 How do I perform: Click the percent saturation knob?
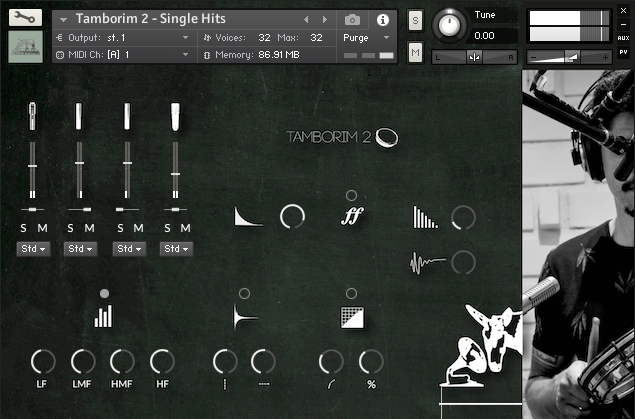pyautogui.click(x=371, y=362)
